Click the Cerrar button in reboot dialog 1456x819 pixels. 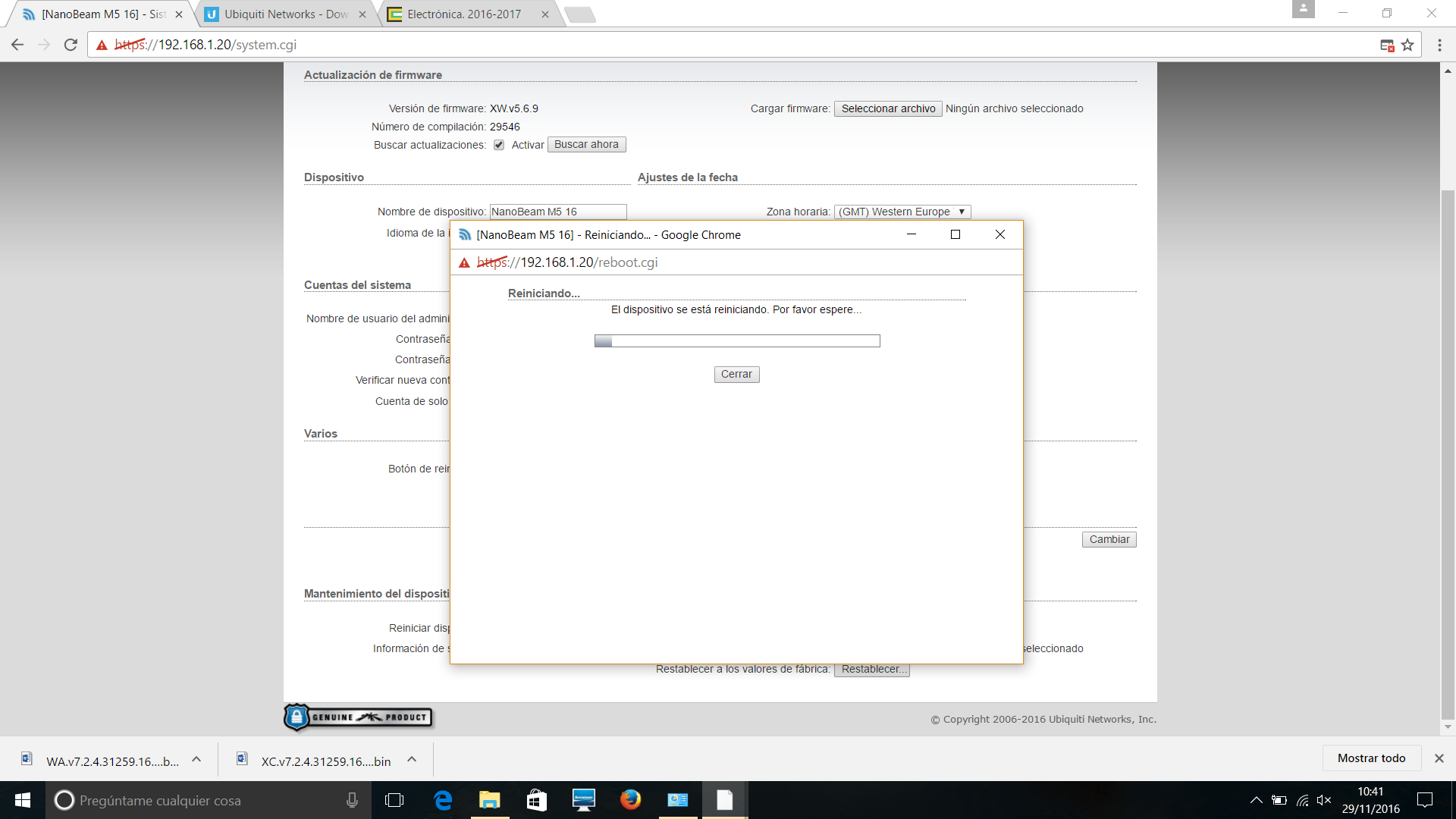[x=736, y=375]
